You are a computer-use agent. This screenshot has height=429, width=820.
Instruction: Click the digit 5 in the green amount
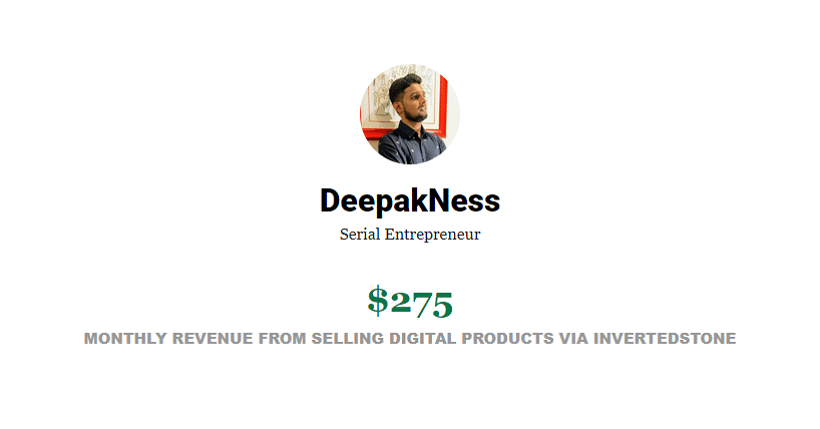(x=442, y=305)
